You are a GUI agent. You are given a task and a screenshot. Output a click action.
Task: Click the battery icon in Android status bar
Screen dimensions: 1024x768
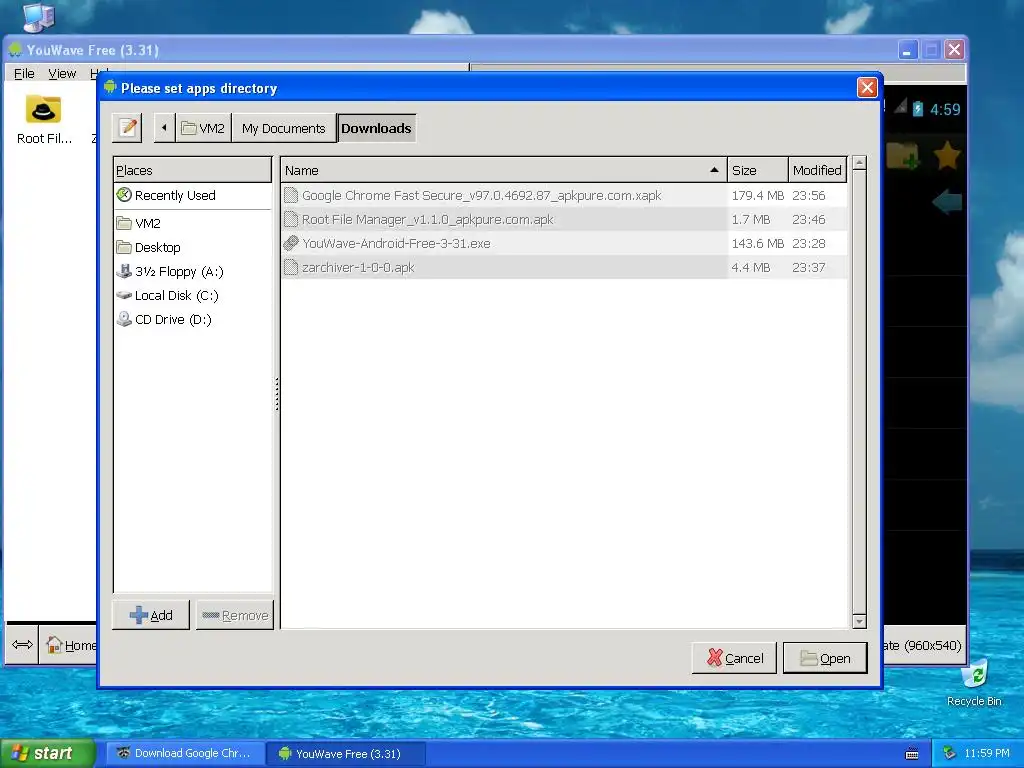coord(918,108)
